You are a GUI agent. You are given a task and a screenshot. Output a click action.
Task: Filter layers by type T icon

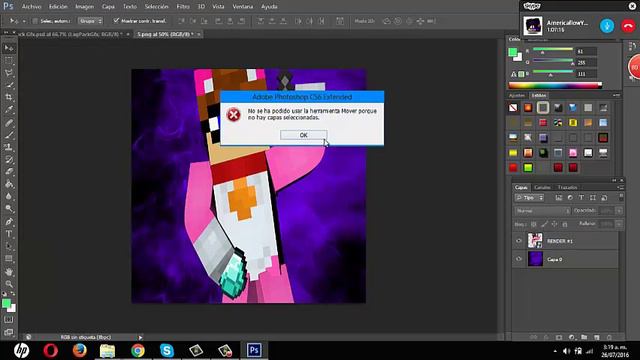click(x=581, y=198)
